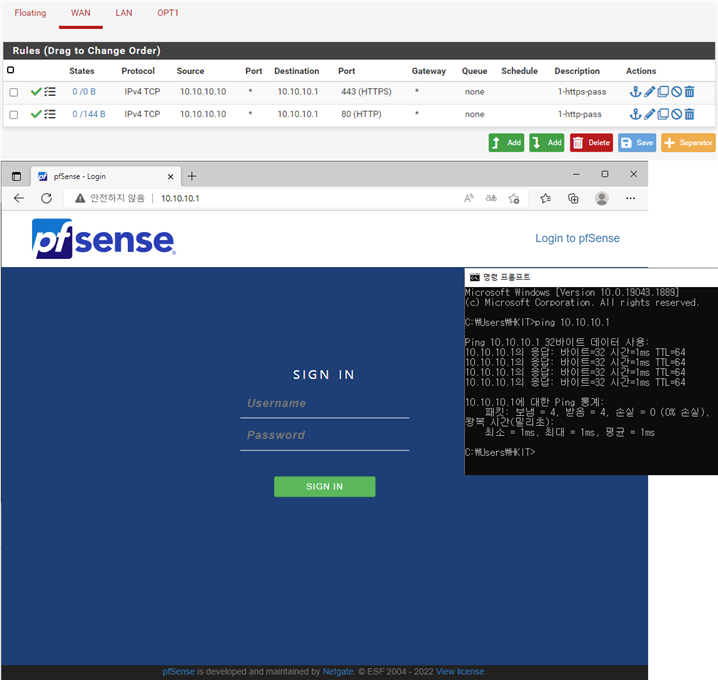Viewport: 718px width, 680px height.
Task: Check the 1-http-pass rule checkbox
Action: coord(14,114)
